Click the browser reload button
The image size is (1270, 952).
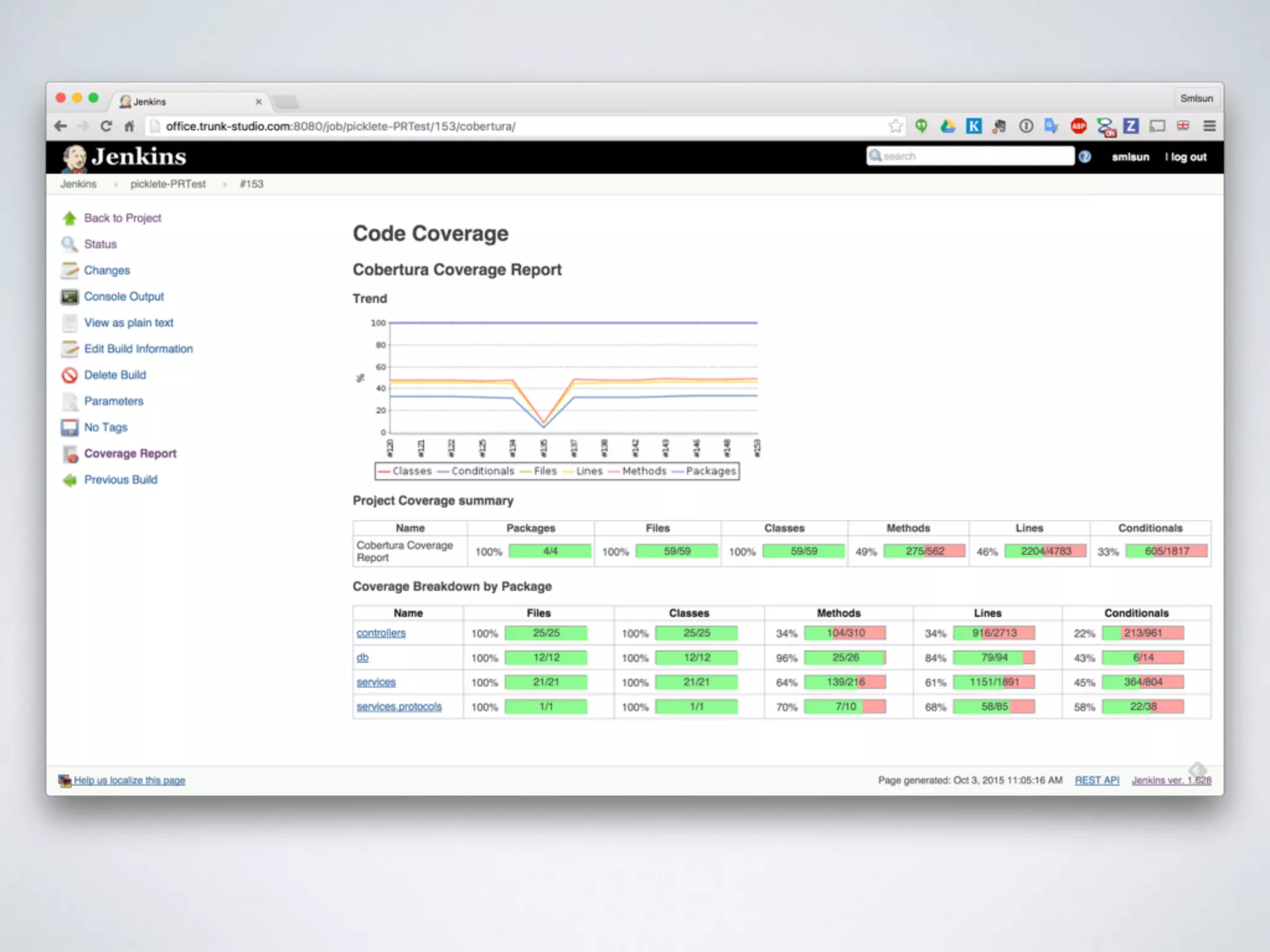coord(106,126)
